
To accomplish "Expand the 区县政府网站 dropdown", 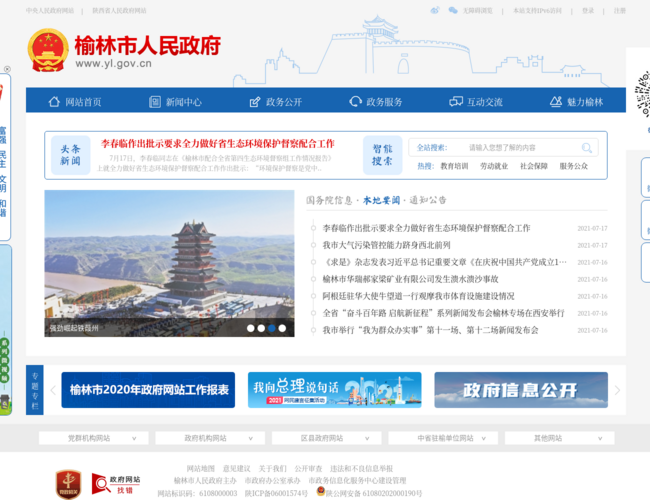I will click(327, 438).
